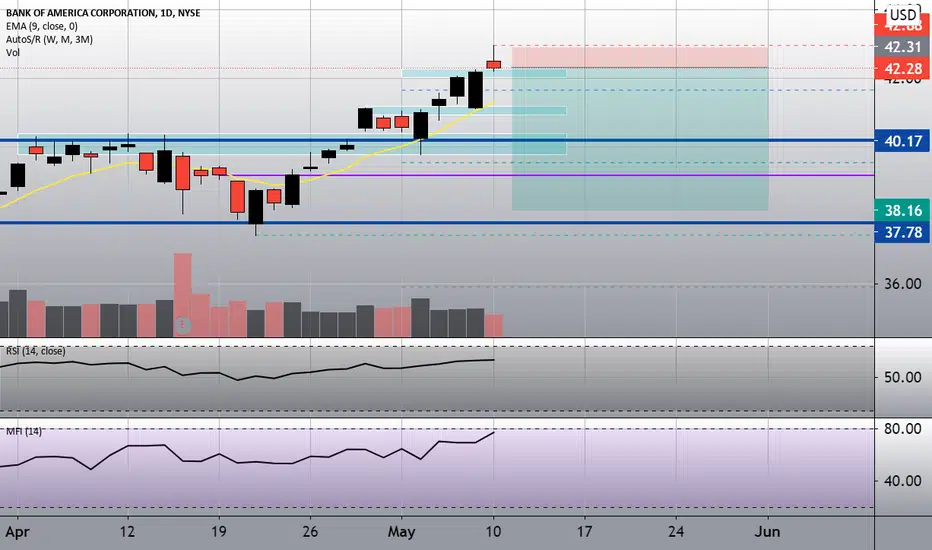Screen dimensions: 932x550
Task: Click the 26 date label on time axis
Action: 310,532
